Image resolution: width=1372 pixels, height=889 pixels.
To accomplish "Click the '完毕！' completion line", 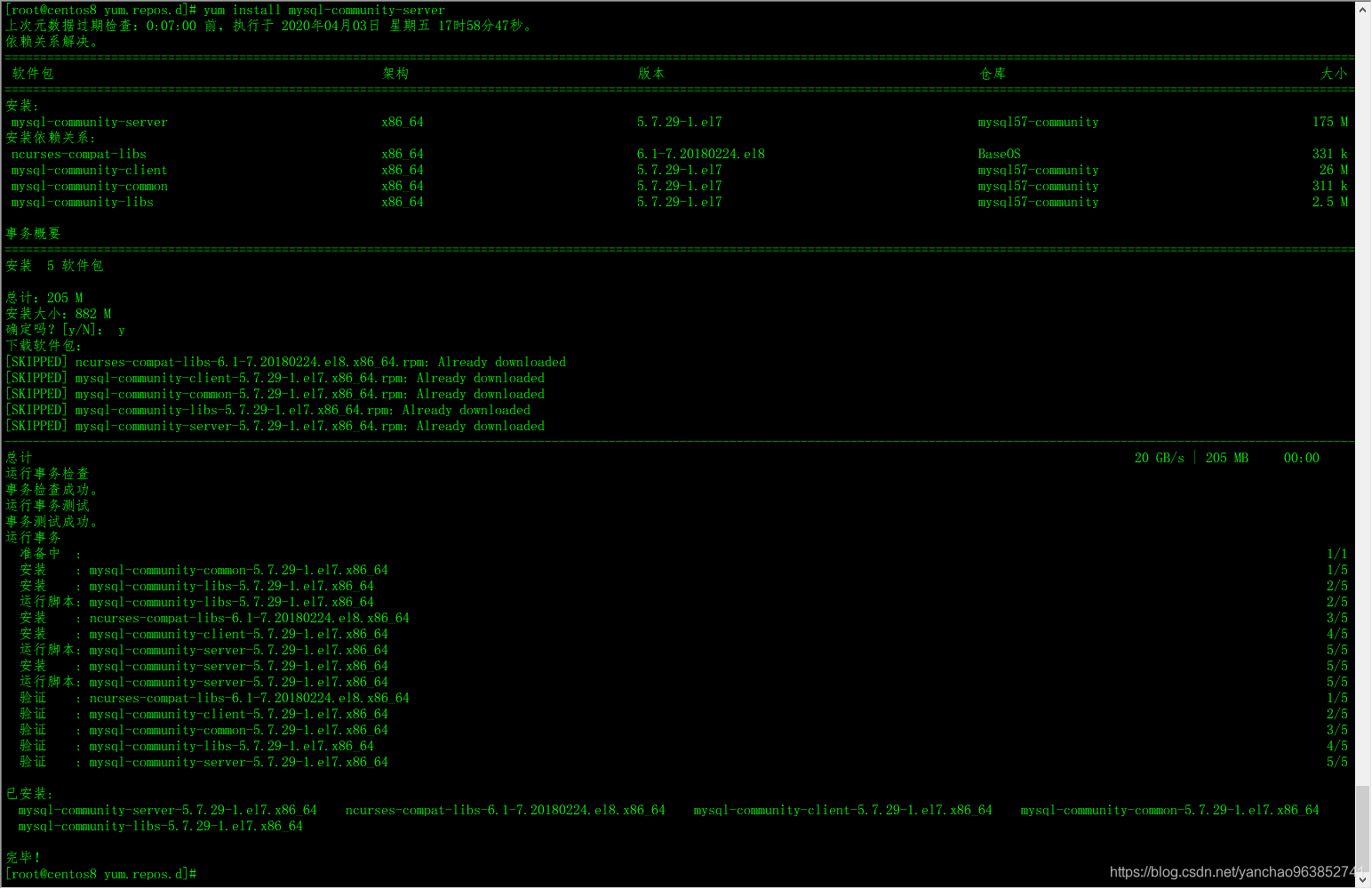I will click(x=23, y=858).
